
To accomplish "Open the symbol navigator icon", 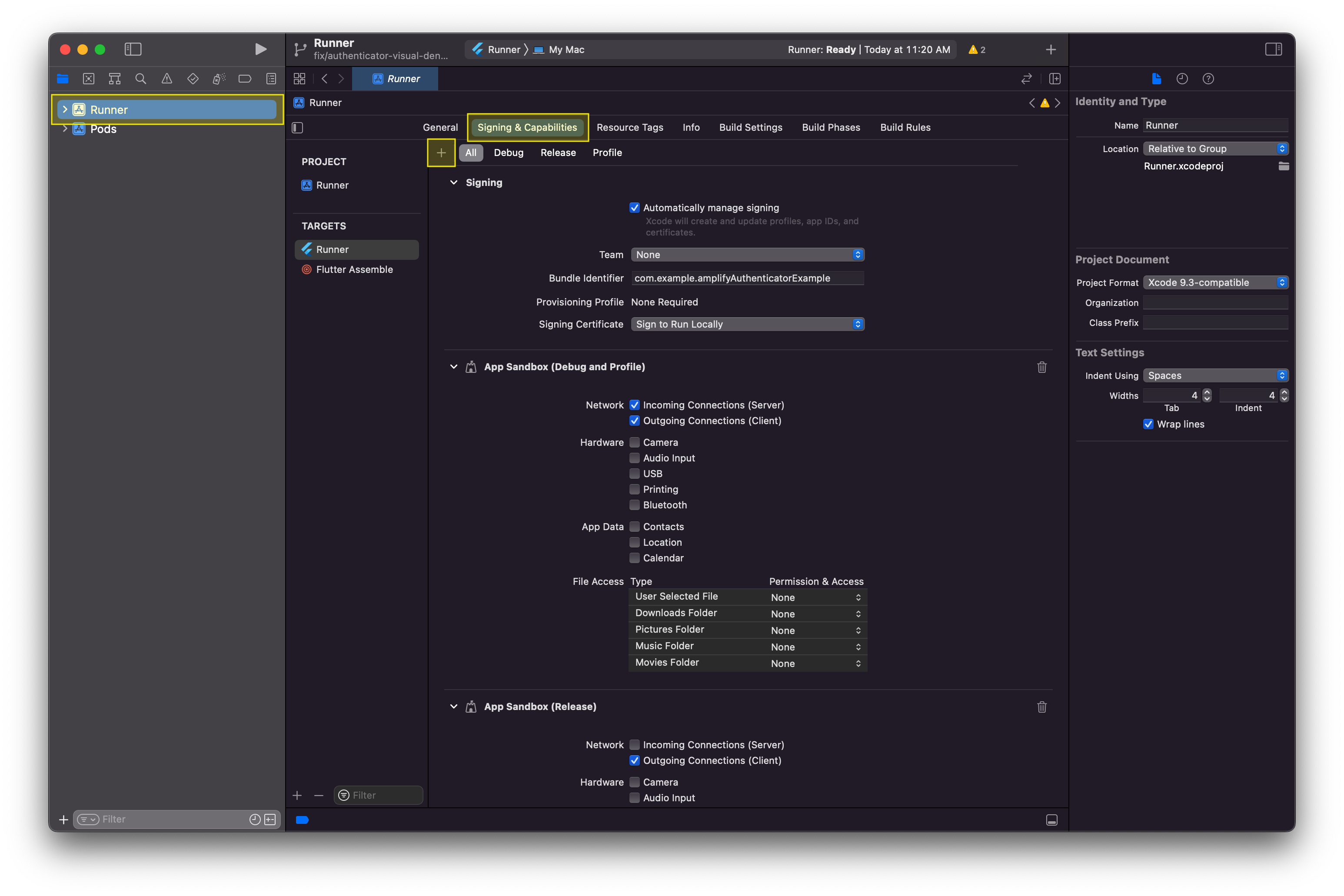I will click(x=115, y=79).
